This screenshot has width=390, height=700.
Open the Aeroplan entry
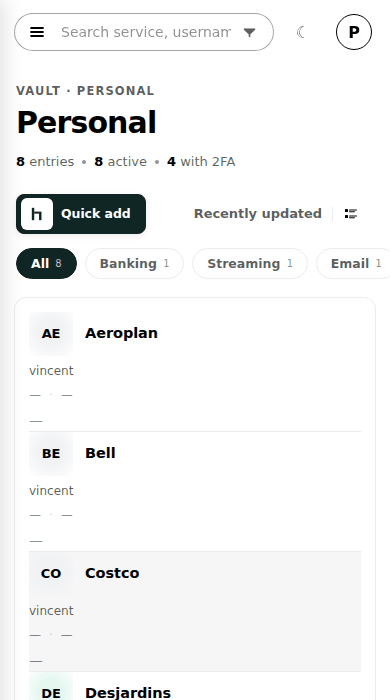(x=195, y=371)
